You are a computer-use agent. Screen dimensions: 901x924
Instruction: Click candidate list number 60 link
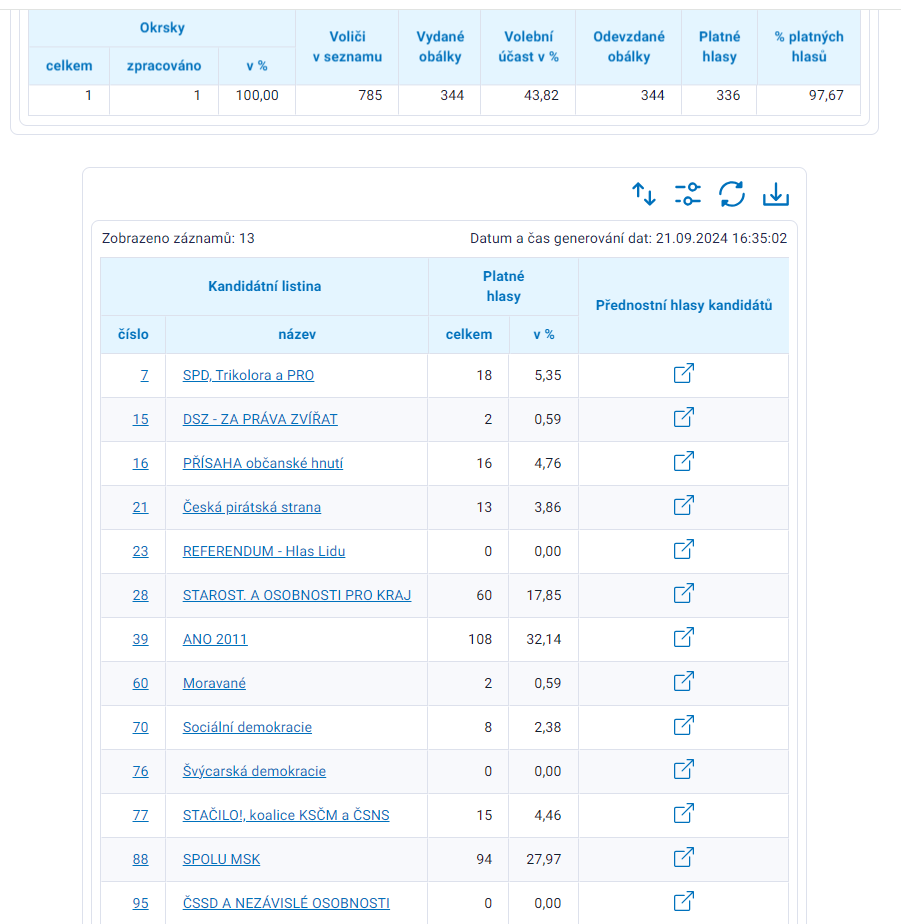coord(140,684)
